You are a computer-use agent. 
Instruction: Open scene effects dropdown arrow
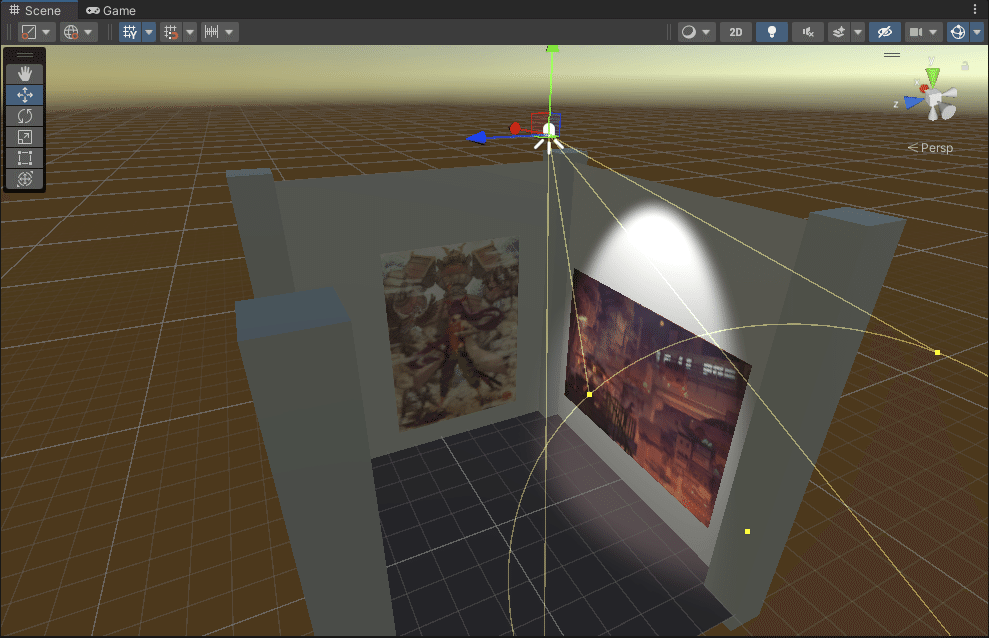pos(858,32)
